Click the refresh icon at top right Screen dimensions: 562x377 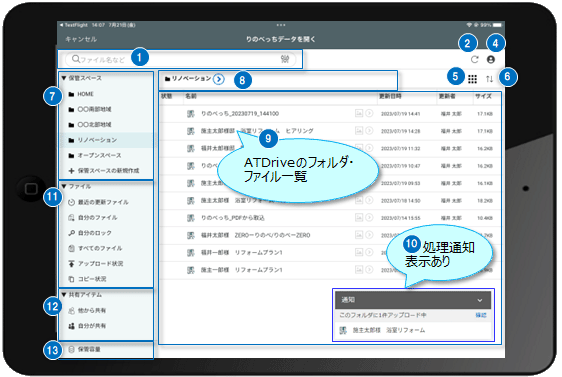coord(474,59)
